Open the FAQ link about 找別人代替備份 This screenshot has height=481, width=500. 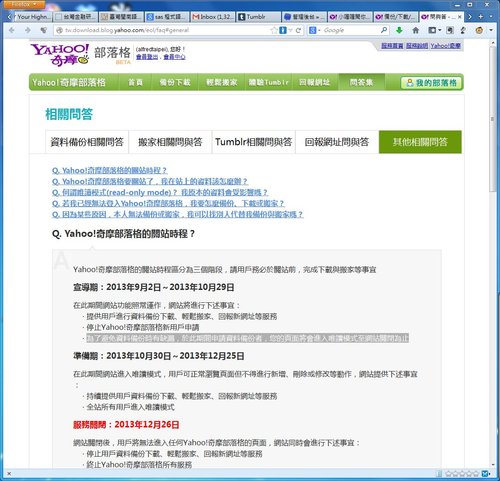pyautogui.click(x=178, y=214)
